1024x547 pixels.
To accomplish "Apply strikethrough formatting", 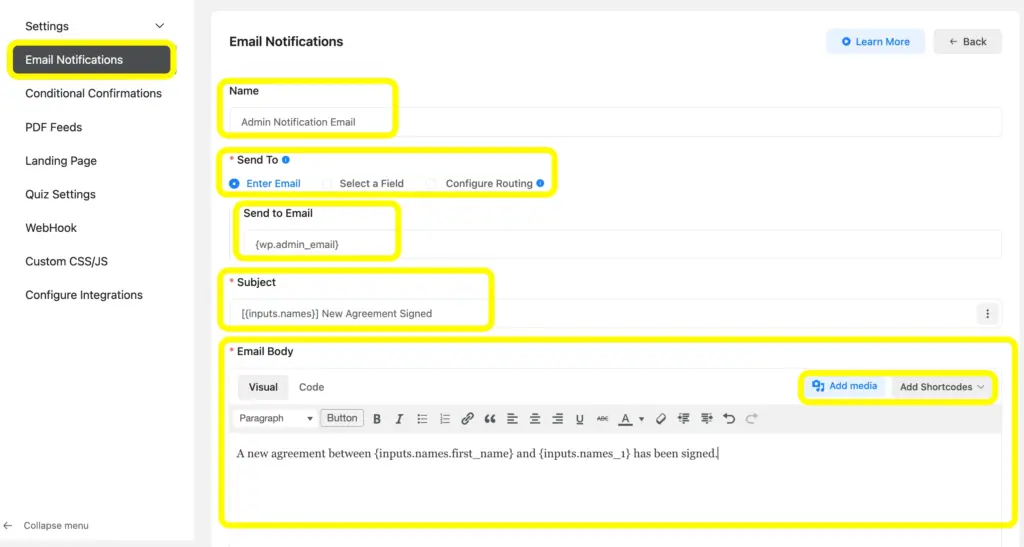I will tap(602, 418).
